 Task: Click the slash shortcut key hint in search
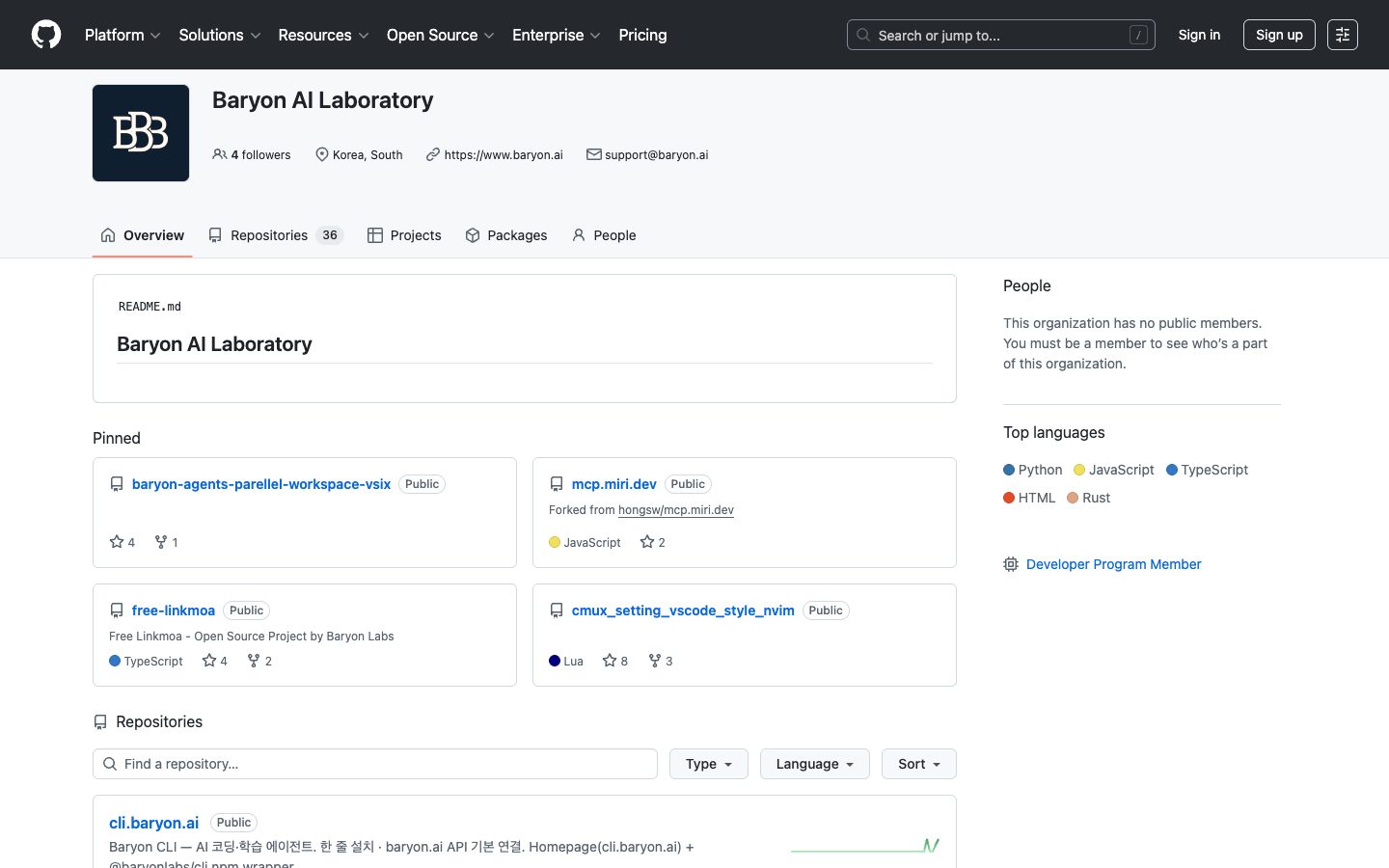click(x=1138, y=35)
